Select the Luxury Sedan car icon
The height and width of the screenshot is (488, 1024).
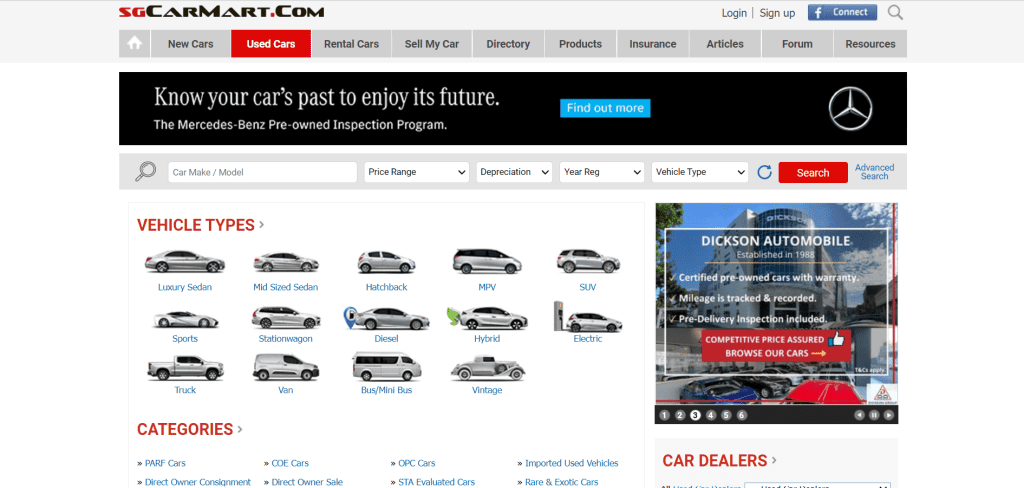click(185, 261)
